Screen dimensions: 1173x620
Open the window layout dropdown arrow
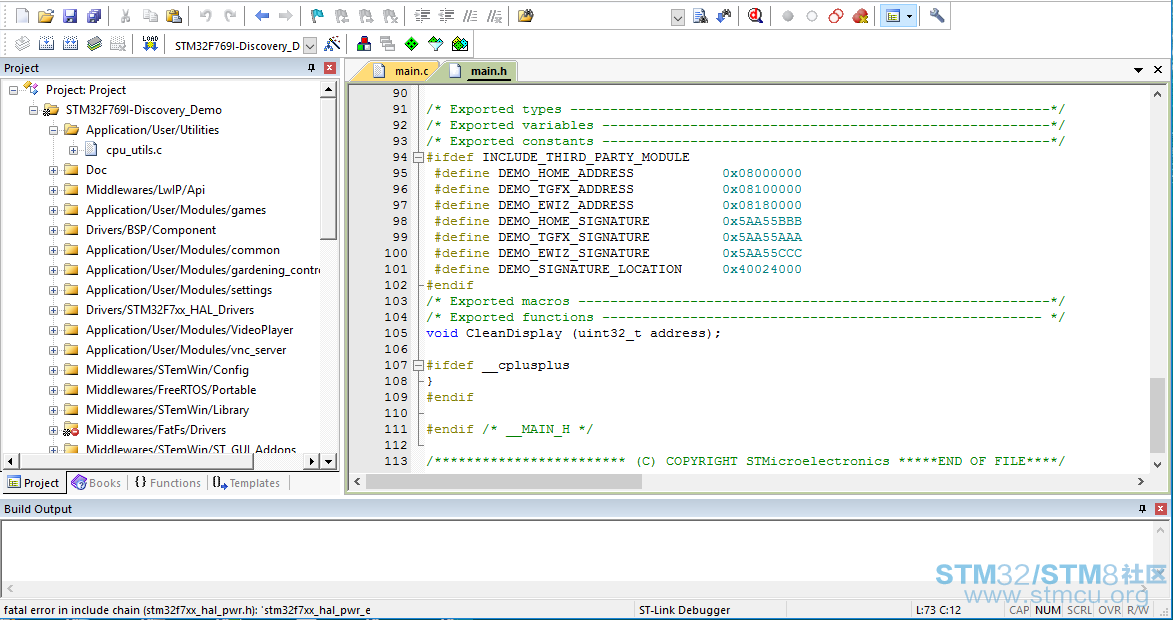point(910,16)
